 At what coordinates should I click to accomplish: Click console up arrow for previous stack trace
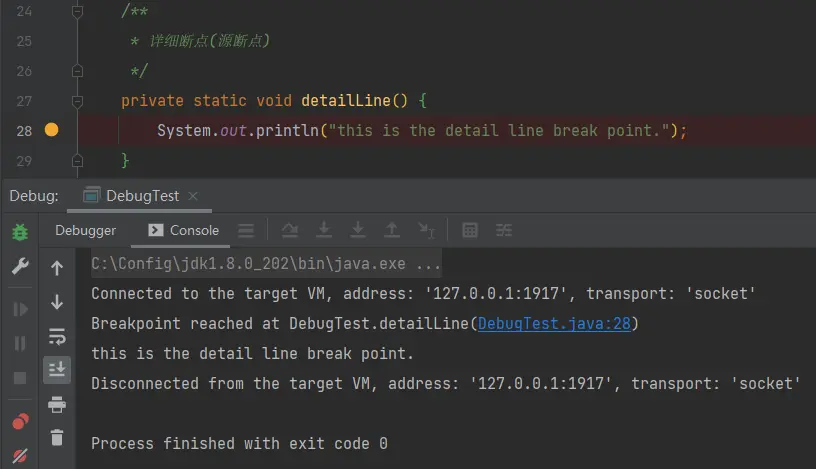[x=57, y=268]
